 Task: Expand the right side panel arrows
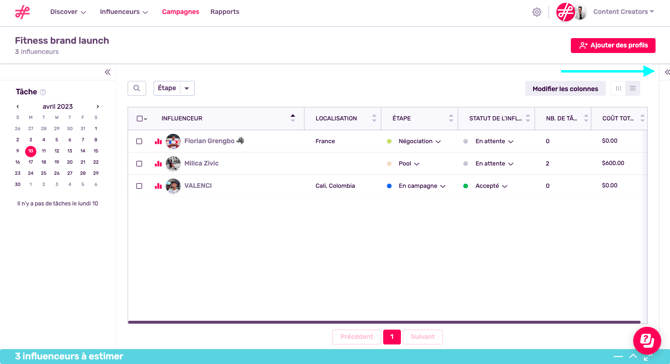667,72
